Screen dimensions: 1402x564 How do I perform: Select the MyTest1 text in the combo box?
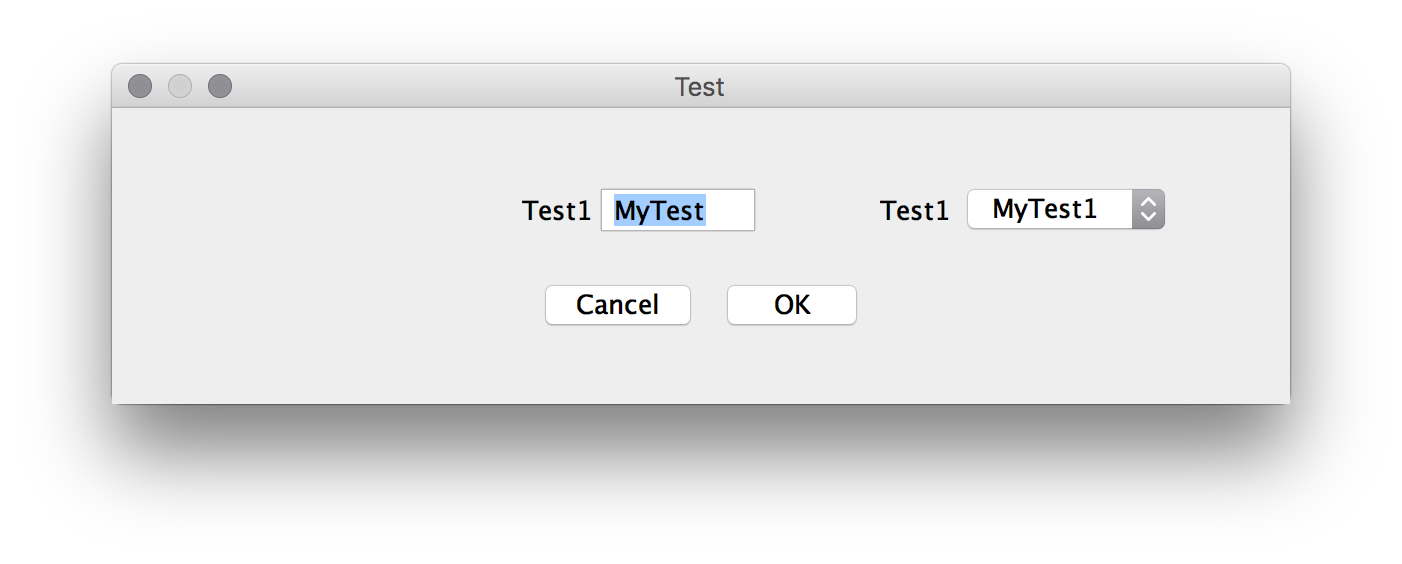1044,209
